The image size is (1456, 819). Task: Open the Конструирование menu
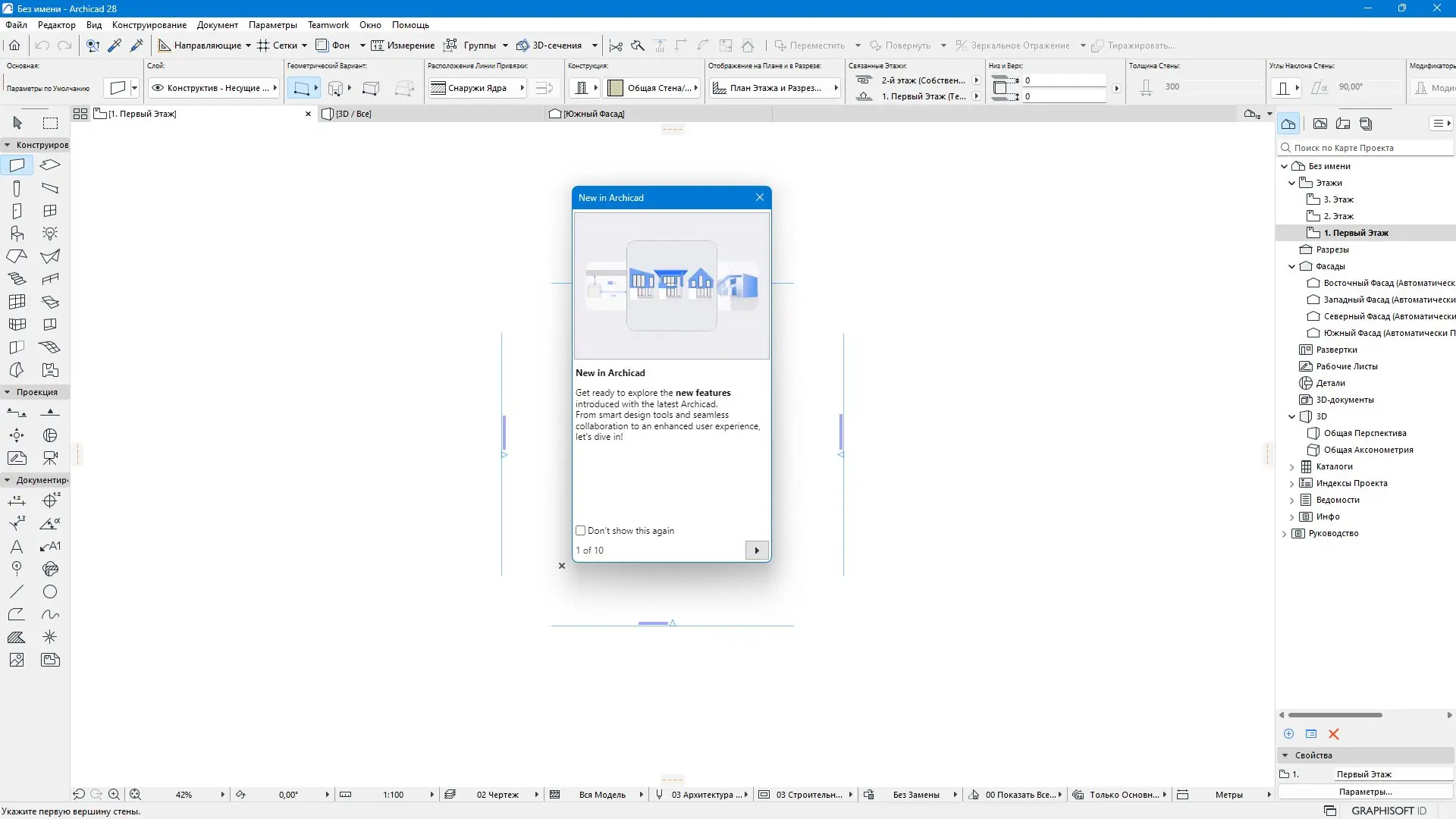[x=149, y=25]
